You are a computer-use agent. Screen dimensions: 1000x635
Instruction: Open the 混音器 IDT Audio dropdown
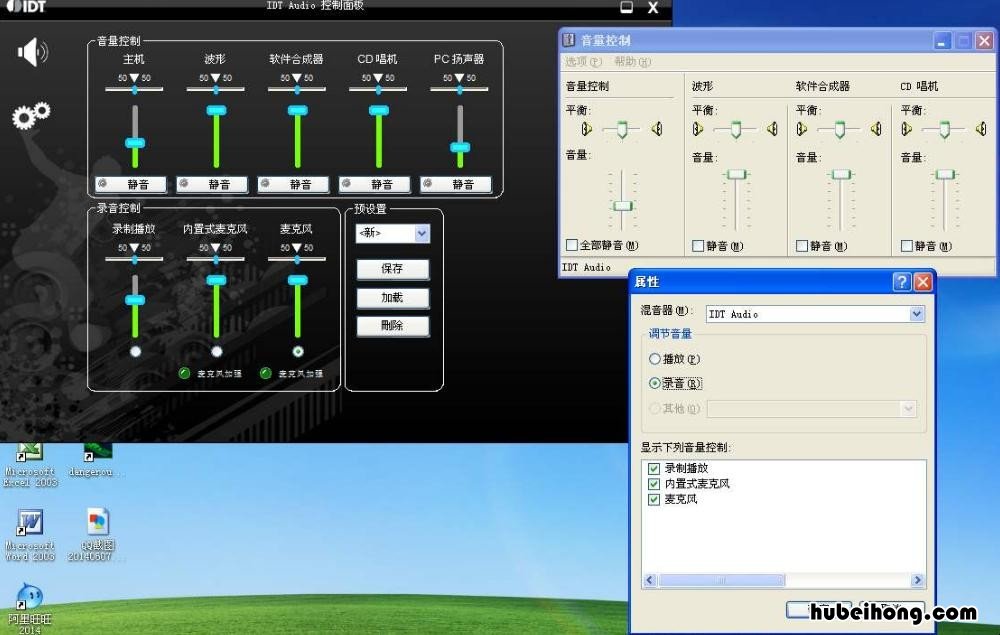click(916, 314)
